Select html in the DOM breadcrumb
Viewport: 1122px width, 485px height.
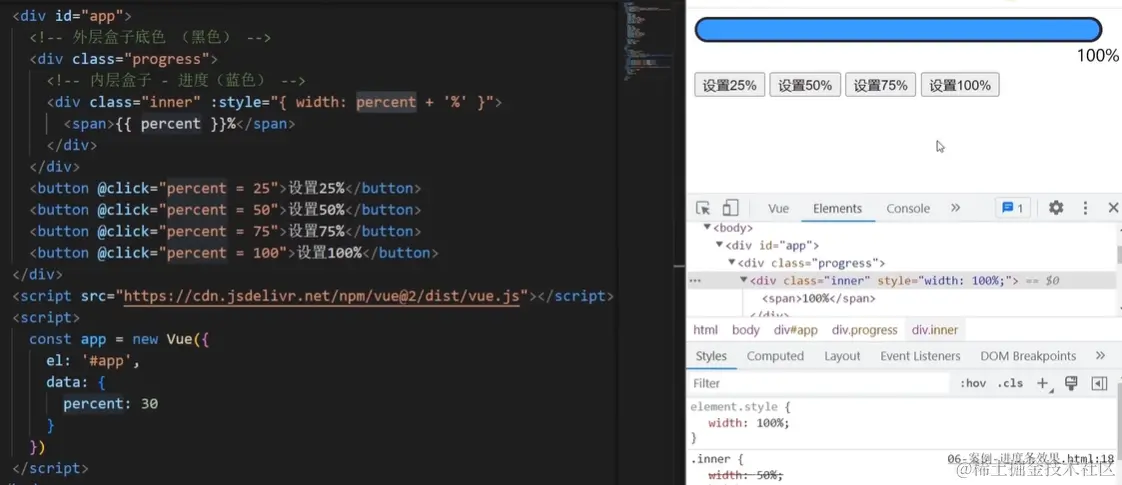click(706, 330)
